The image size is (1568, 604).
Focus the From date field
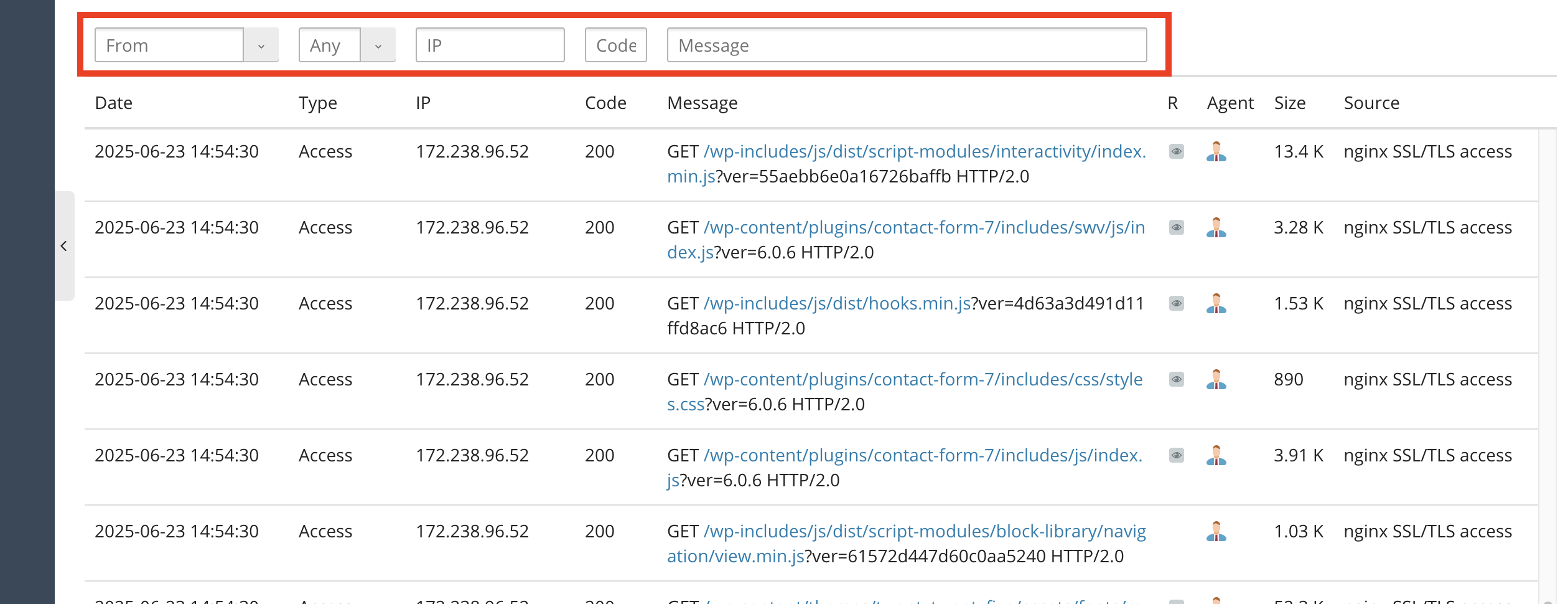[169, 45]
